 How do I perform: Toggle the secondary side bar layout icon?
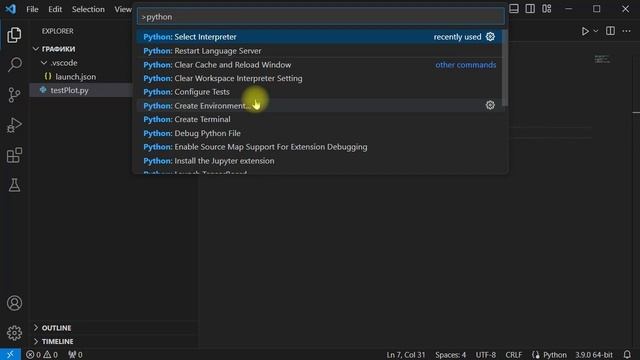pos(530,9)
